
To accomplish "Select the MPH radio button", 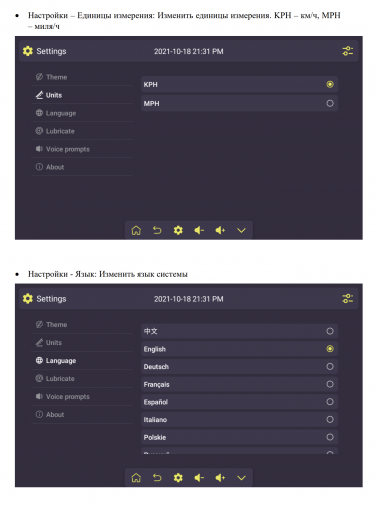I will 330,103.
